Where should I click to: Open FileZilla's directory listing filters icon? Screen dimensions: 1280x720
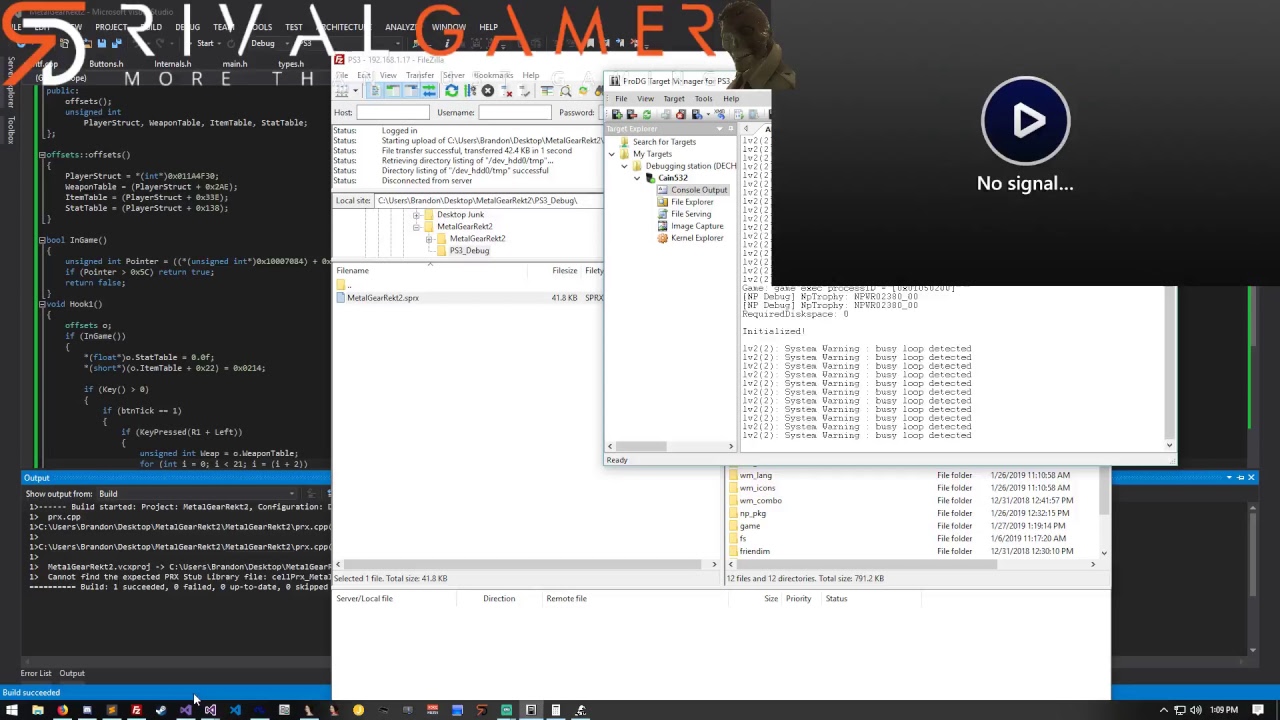click(x=547, y=91)
